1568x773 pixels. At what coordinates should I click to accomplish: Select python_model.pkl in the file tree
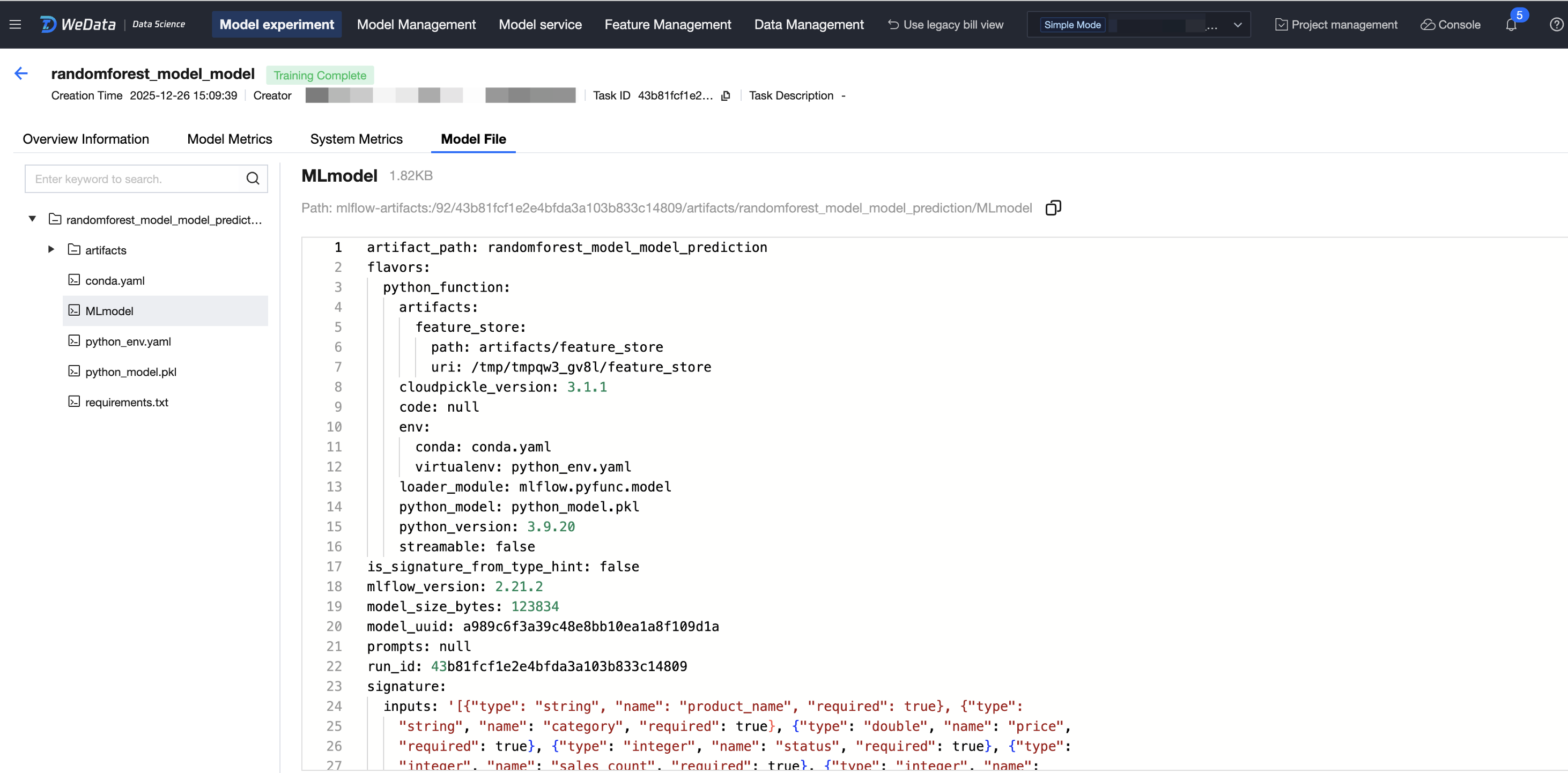[130, 372]
